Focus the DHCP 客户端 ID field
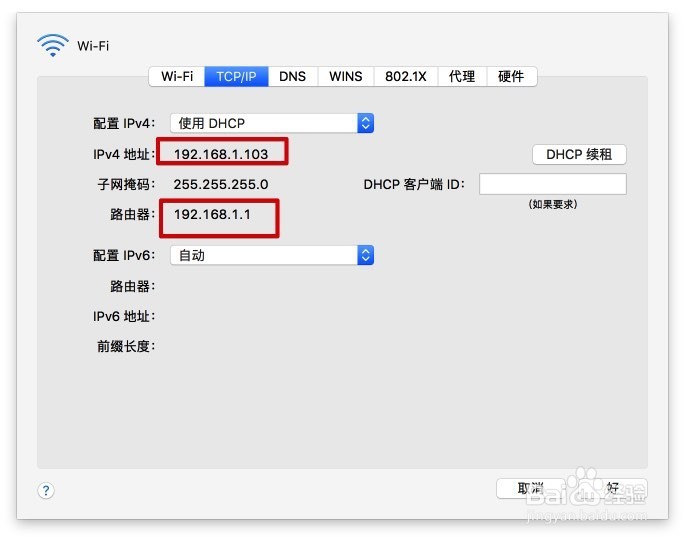The image size is (685, 540). click(553, 184)
